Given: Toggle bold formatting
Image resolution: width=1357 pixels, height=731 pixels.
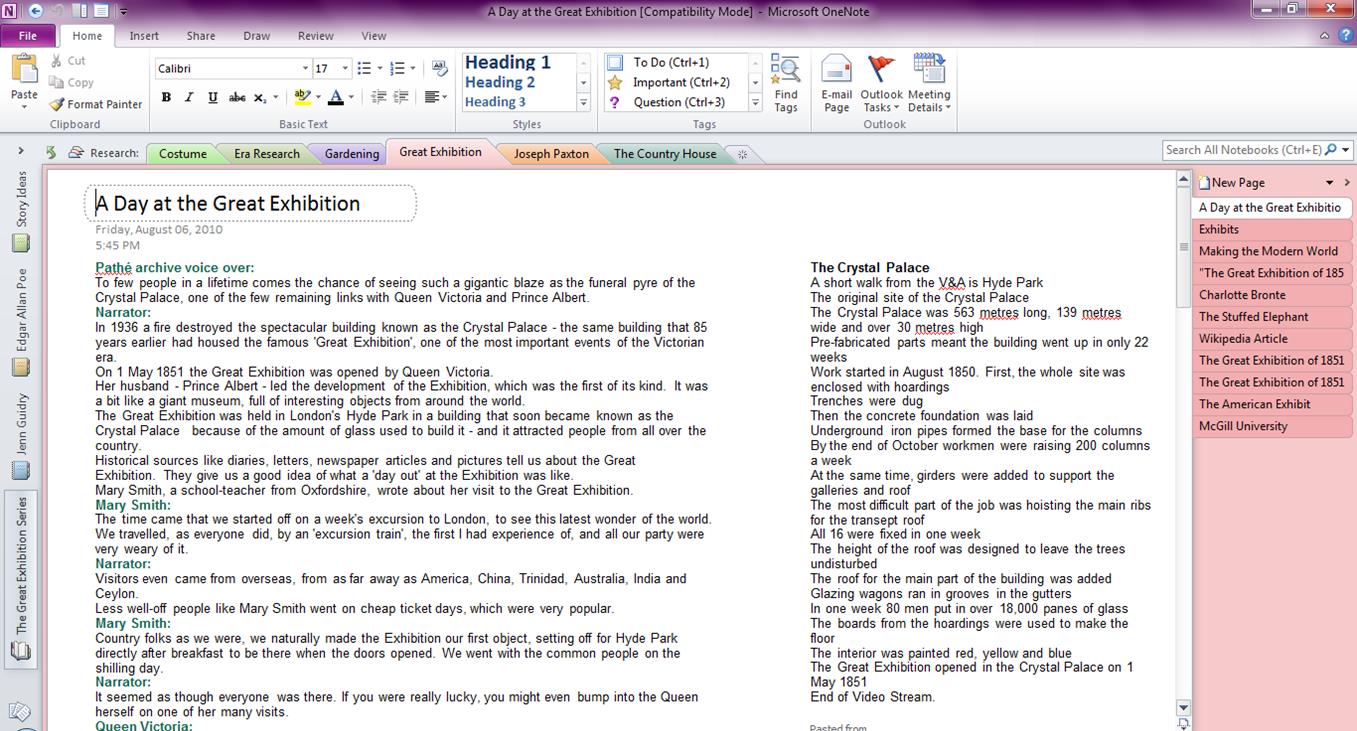Looking at the screenshot, I should pos(166,98).
